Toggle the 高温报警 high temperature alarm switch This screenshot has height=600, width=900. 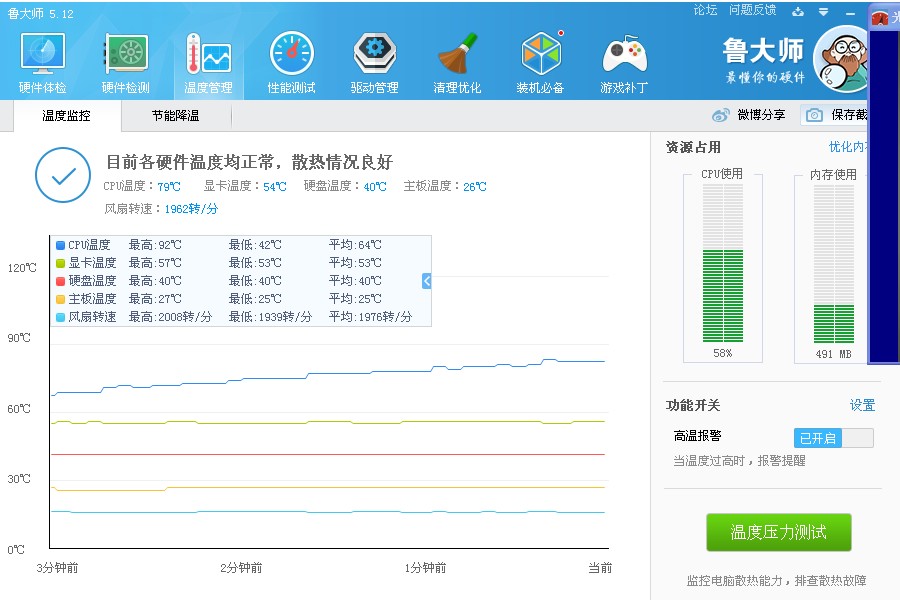pyautogui.click(x=833, y=438)
